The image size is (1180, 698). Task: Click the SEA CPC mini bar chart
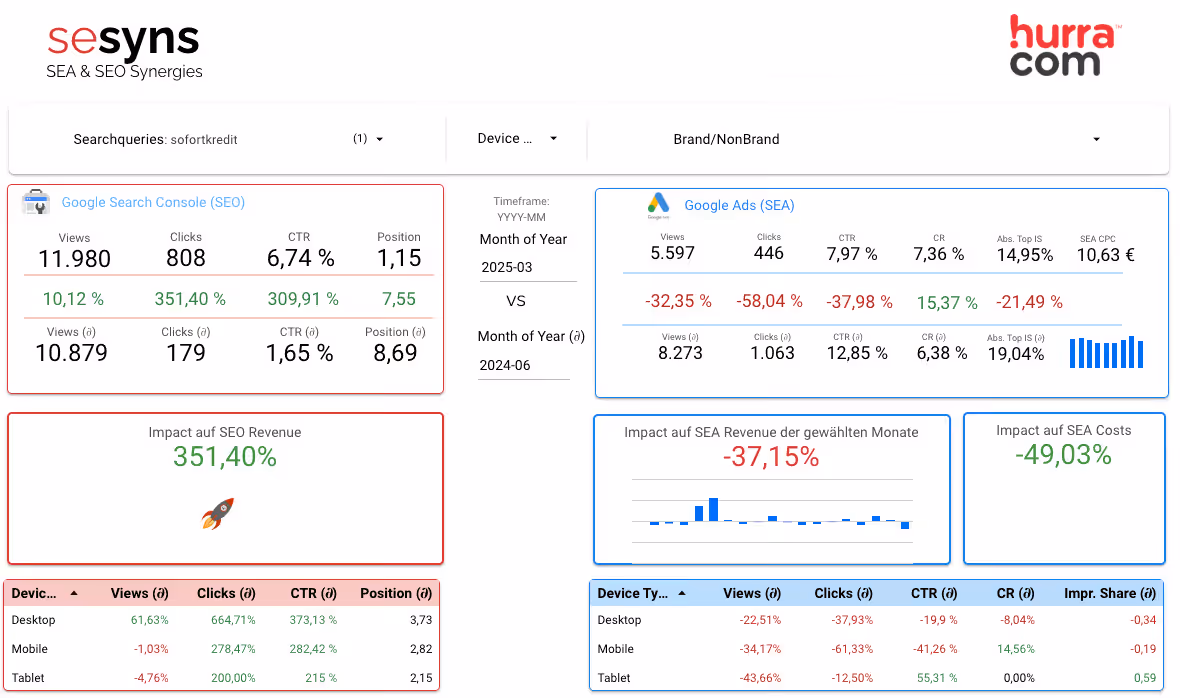coord(1106,352)
